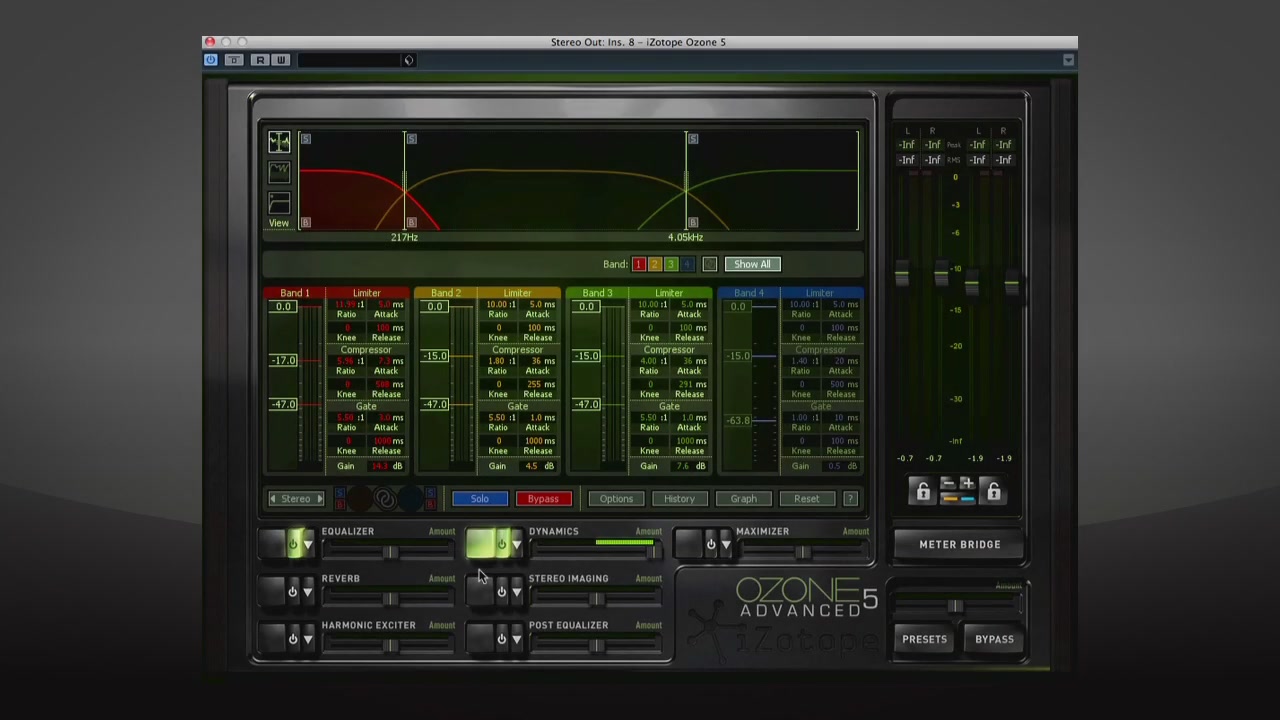Click the Band 2 compressor threshold -15.0

(434, 356)
